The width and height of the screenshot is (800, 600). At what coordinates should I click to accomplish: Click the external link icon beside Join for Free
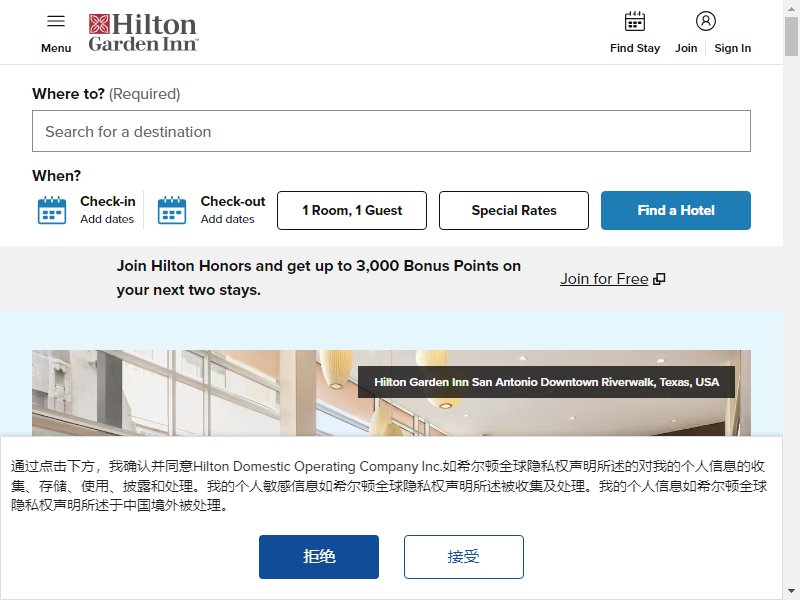coord(659,279)
